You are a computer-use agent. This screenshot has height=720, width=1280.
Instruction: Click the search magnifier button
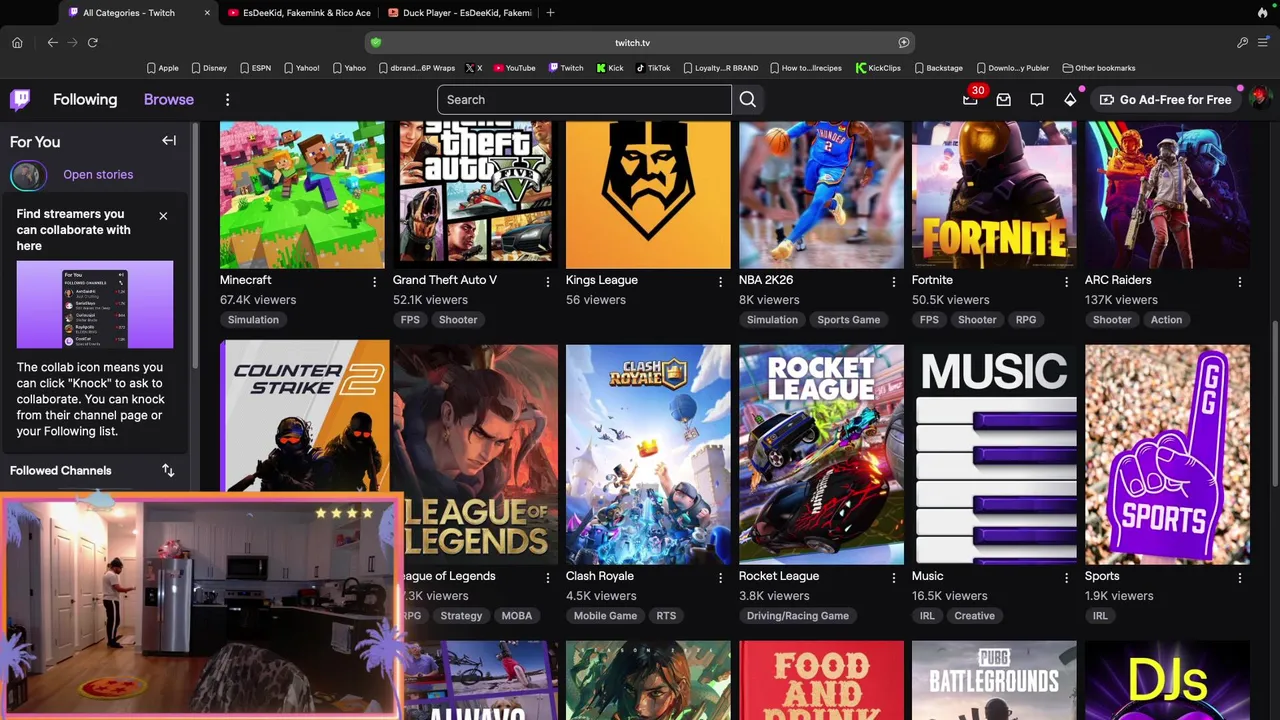click(x=748, y=100)
